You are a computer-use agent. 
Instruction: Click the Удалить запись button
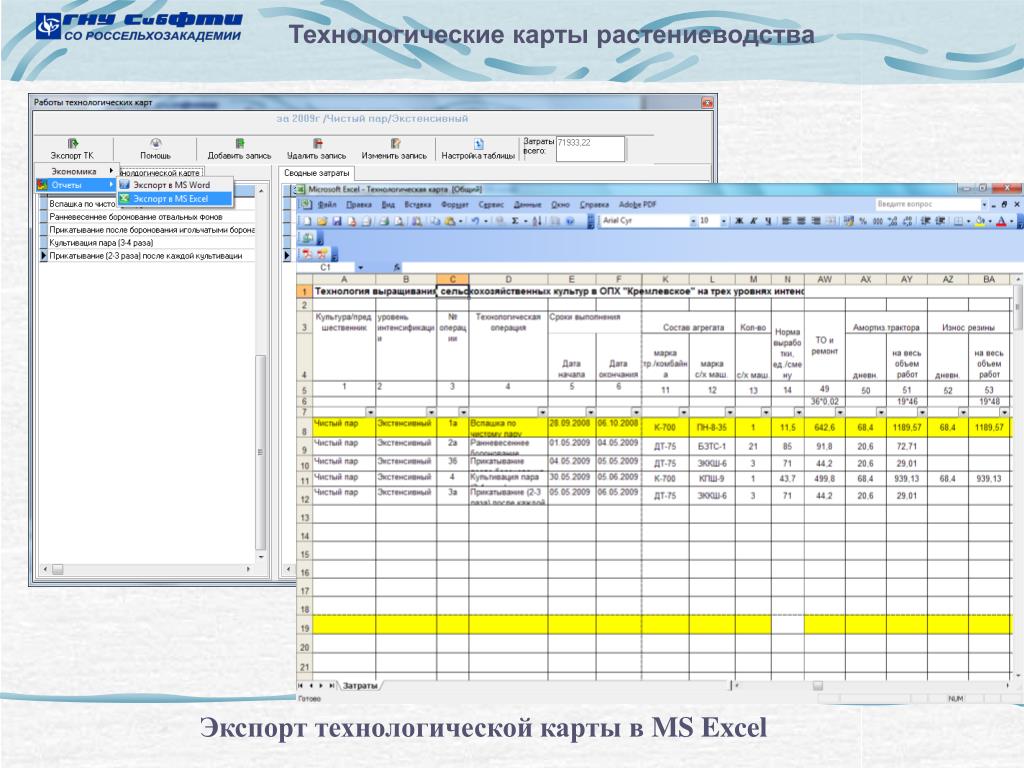point(316,149)
